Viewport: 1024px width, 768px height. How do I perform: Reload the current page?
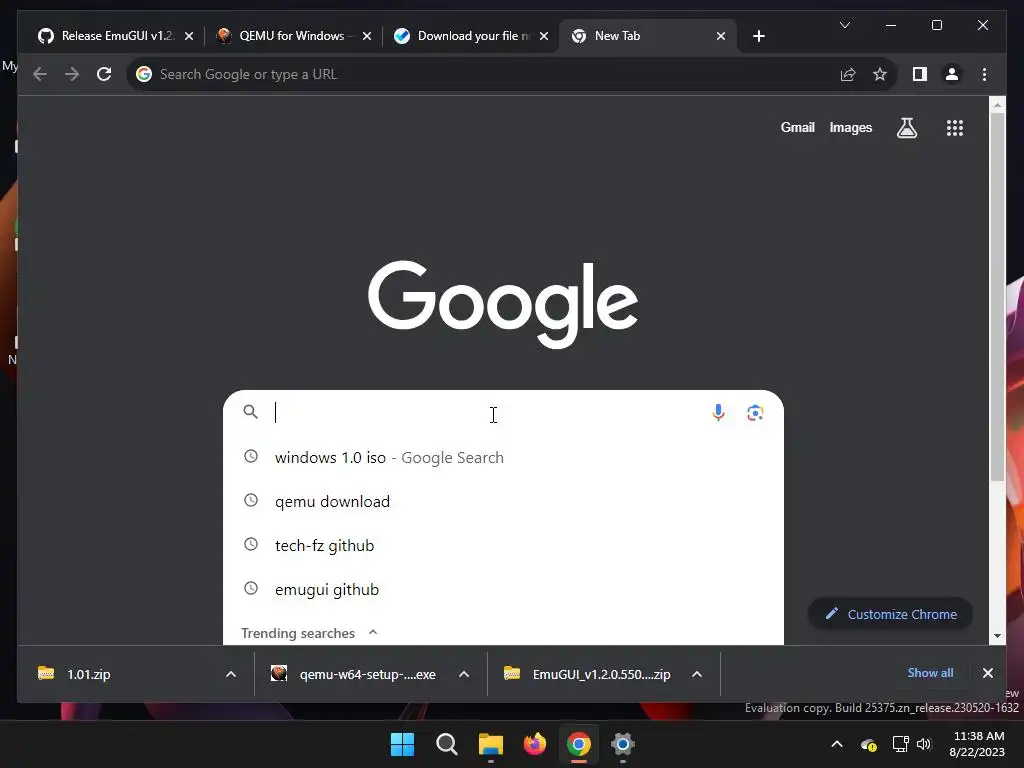pos(104,74)
